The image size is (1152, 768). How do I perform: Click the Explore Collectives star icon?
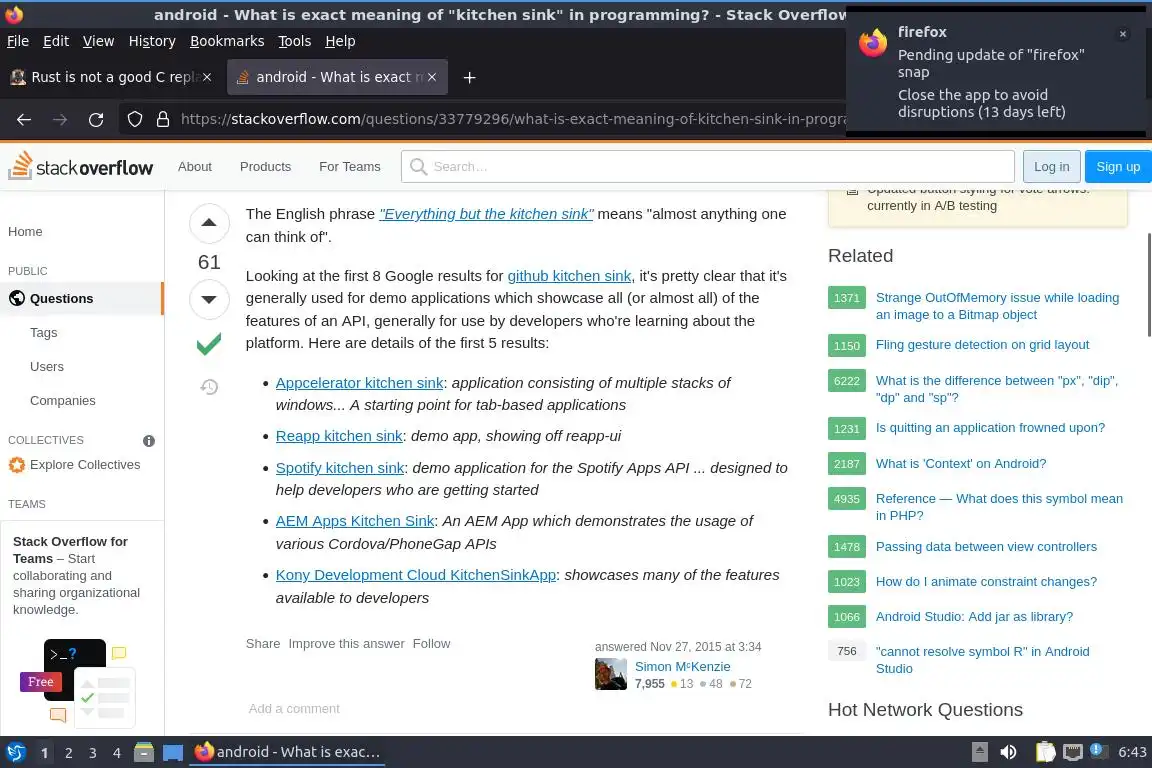coord(17,465)
